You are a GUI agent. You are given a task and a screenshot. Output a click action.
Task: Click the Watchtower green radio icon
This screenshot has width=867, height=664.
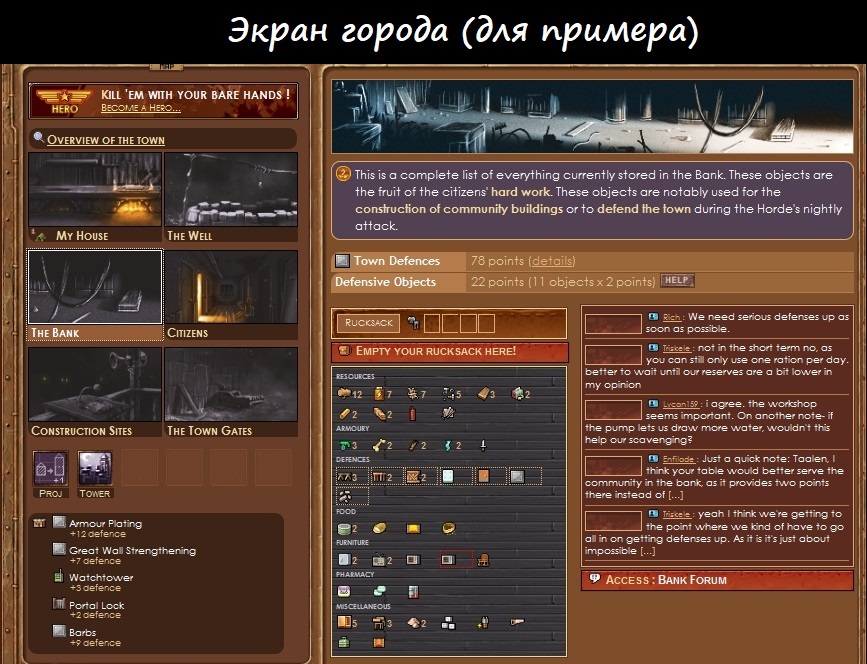(58, 576)
